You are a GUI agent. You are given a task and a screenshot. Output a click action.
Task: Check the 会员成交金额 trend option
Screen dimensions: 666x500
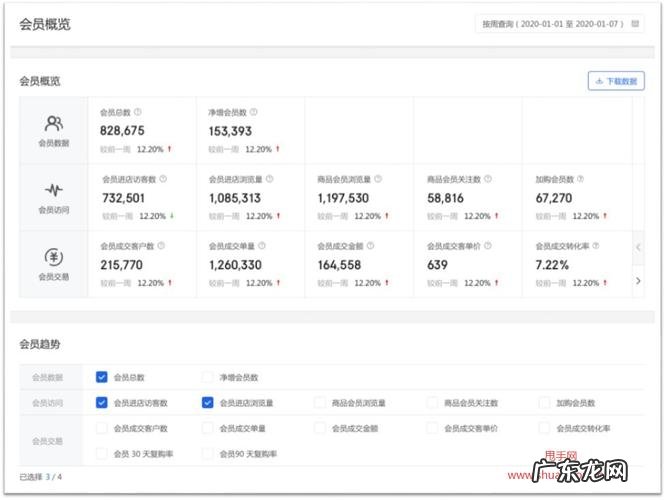[x=321, y=428]
